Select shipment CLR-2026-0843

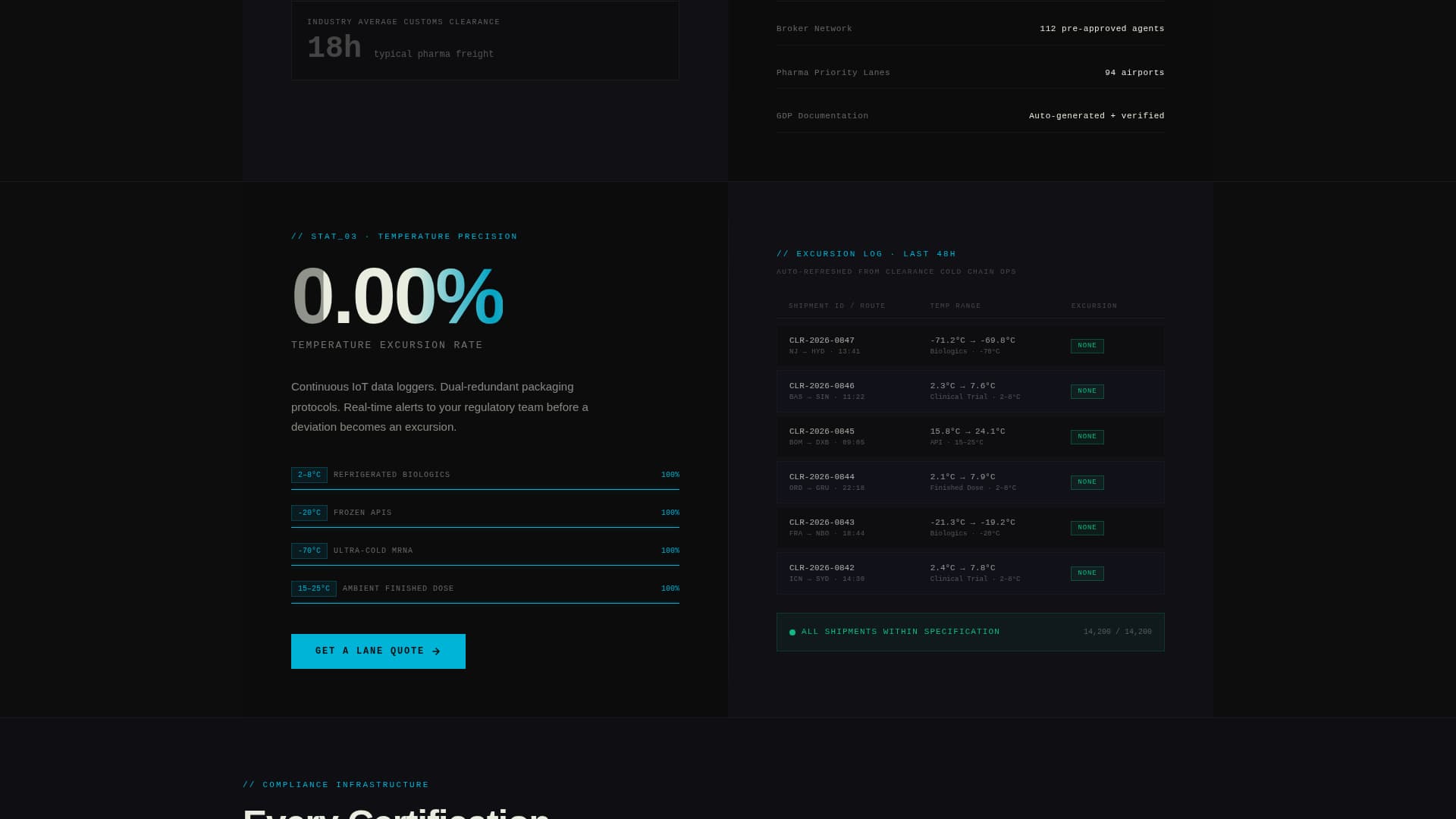coord(971,528)
